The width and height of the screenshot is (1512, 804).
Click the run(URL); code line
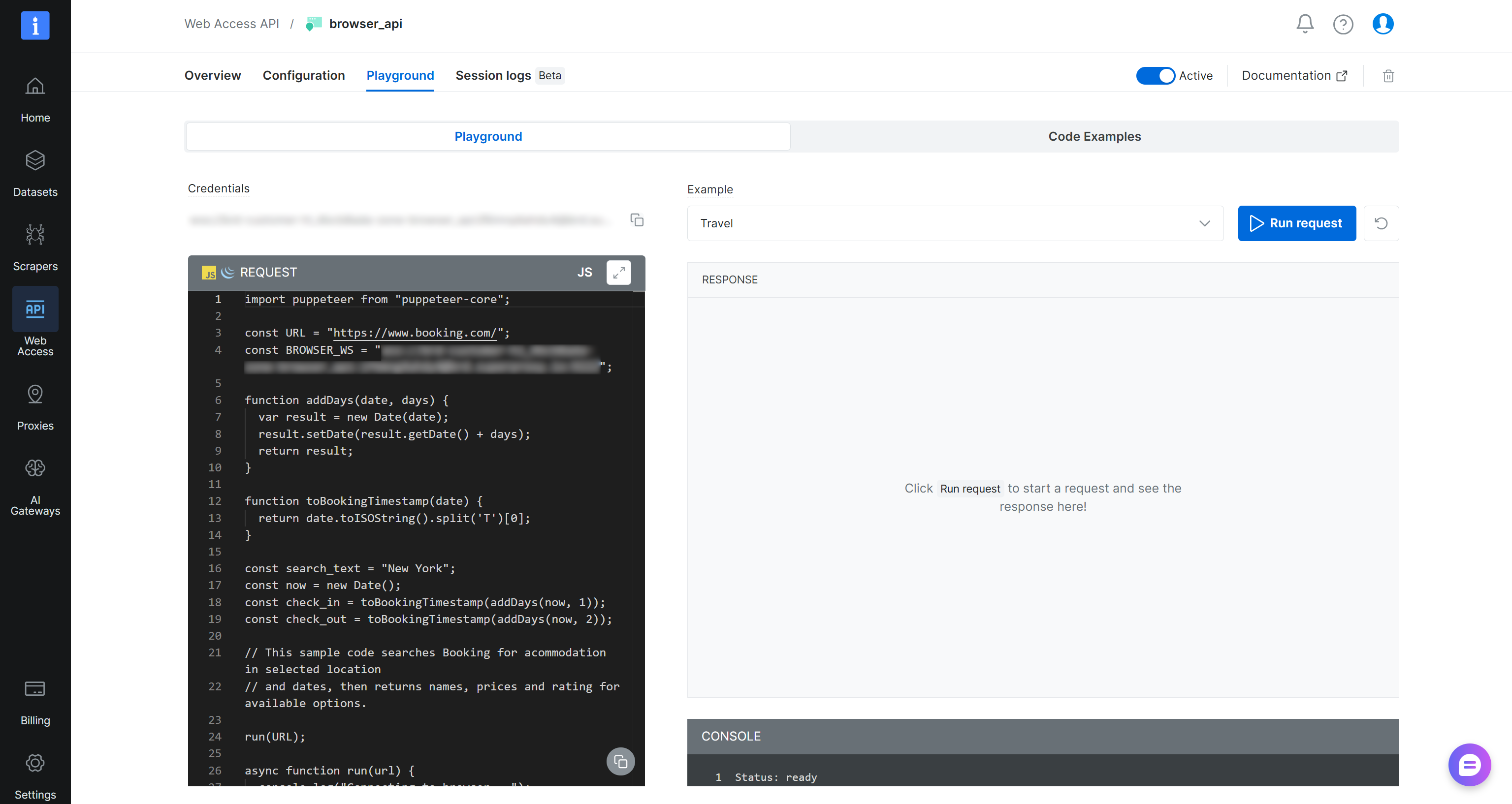click(x=275, y=737)
